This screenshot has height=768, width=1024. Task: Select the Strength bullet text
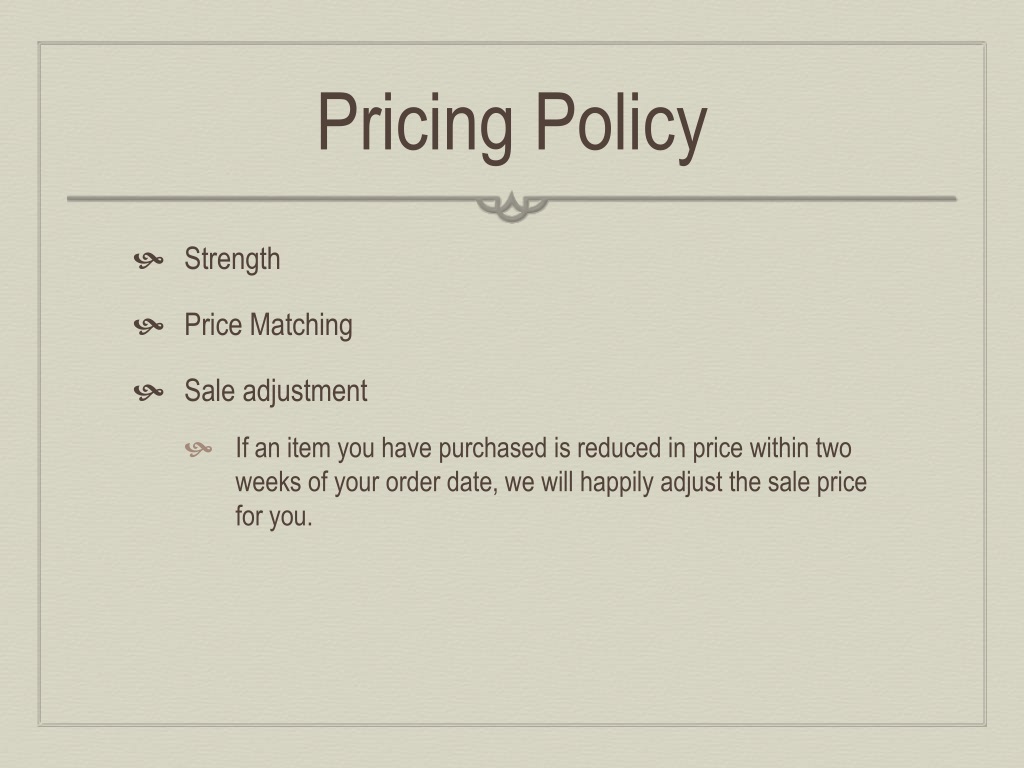click(x=232, y=259)
